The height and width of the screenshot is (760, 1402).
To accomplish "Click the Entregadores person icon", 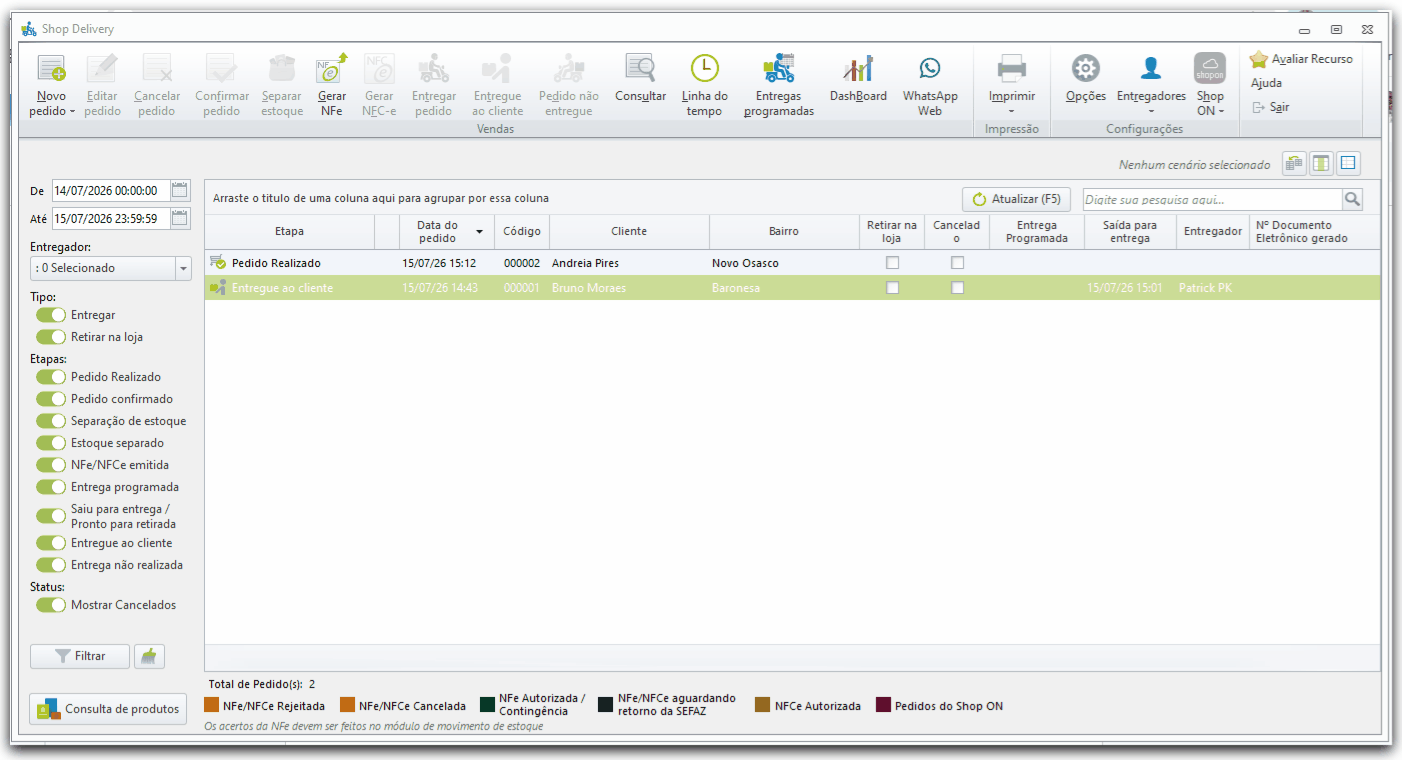I will (1151, 68).
